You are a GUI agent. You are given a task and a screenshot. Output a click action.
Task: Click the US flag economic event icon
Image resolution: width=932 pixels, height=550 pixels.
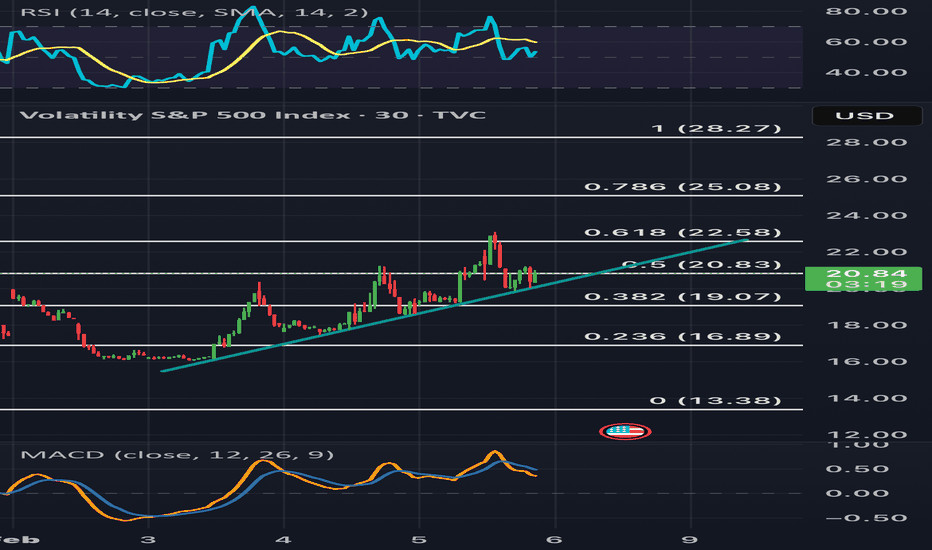point(625,431)
